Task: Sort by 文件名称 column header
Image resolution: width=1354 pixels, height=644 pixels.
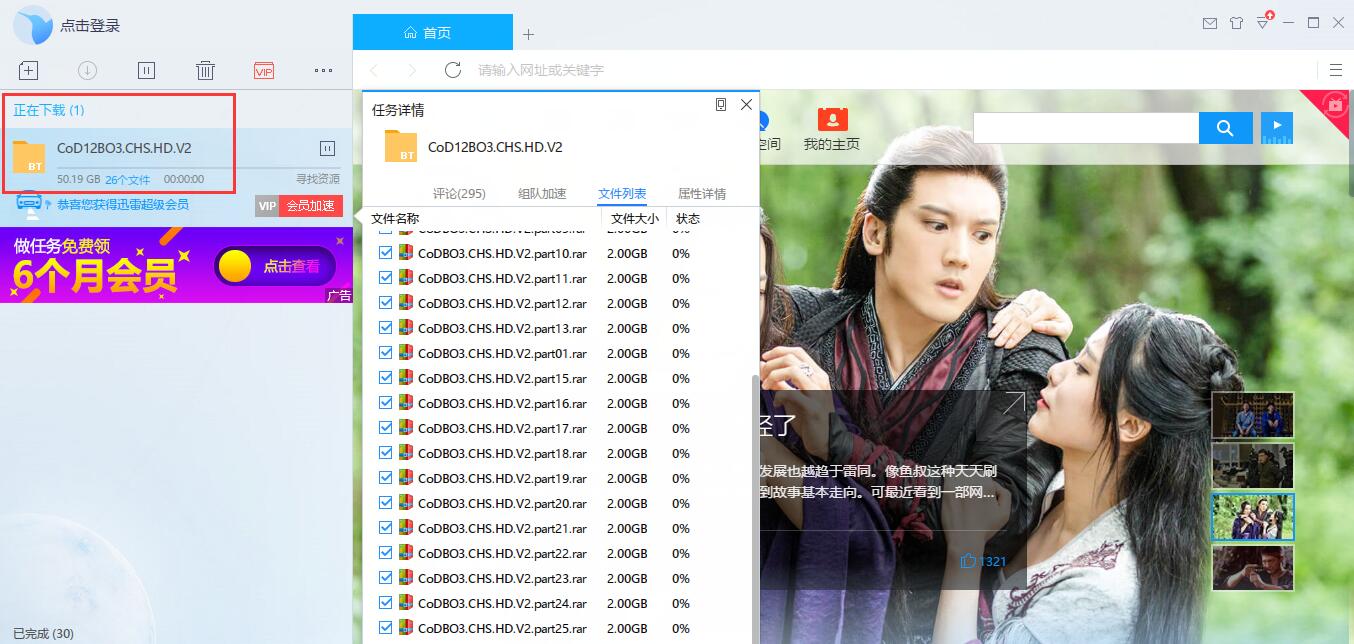Action: (395, 219)
